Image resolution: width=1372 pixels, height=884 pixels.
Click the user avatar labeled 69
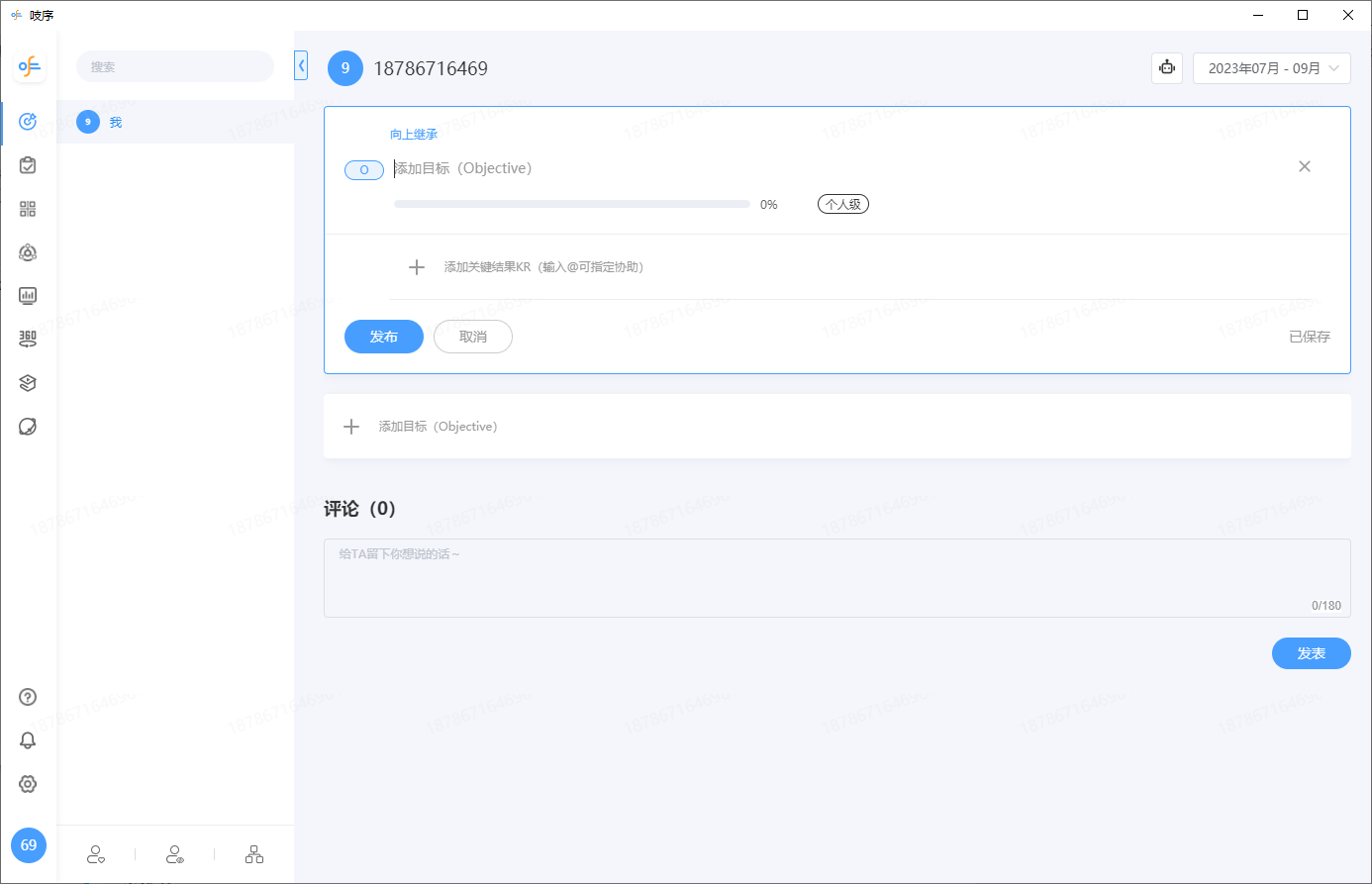[x=29, y=845]
